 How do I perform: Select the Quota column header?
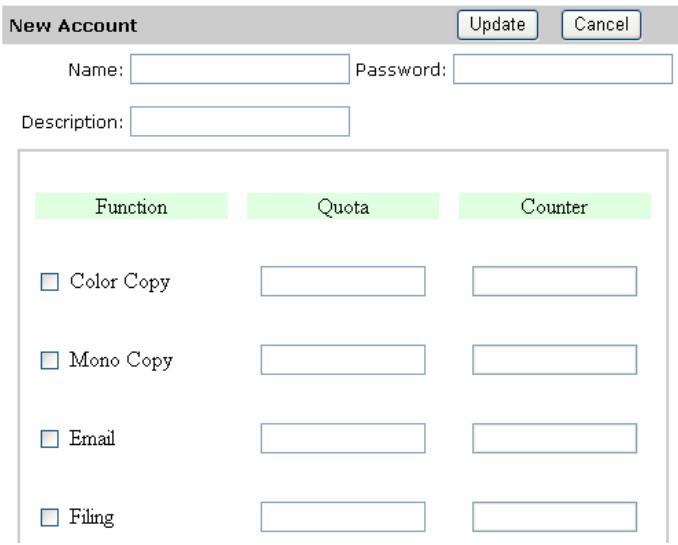pos(343,206)
